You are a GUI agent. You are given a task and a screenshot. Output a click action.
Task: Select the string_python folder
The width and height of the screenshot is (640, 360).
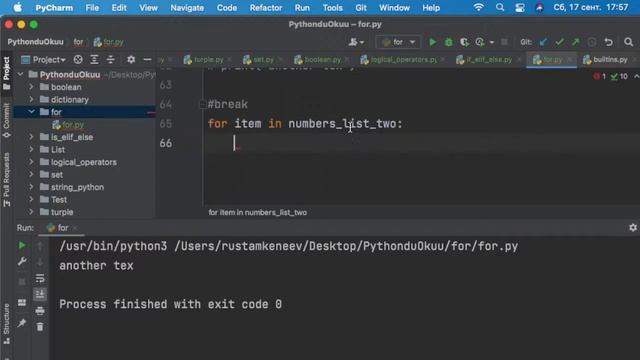point(77,187)
